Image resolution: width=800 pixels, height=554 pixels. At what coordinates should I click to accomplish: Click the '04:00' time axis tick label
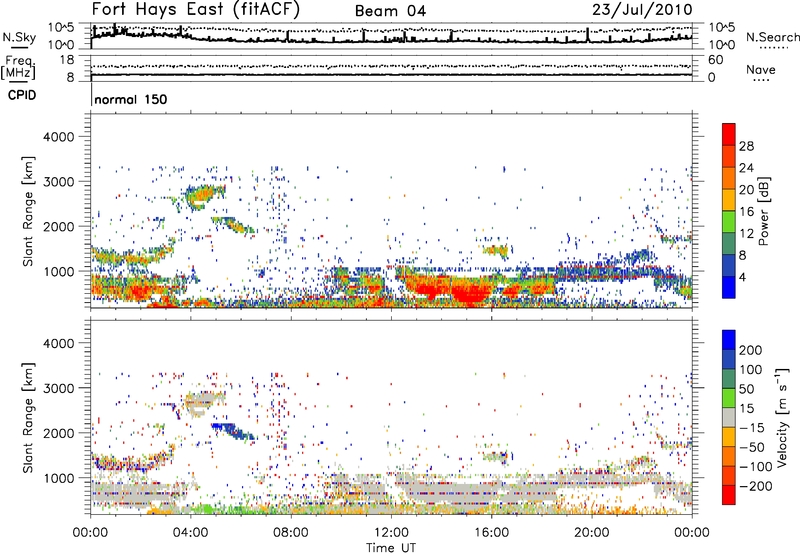click(x=190, y=533)
